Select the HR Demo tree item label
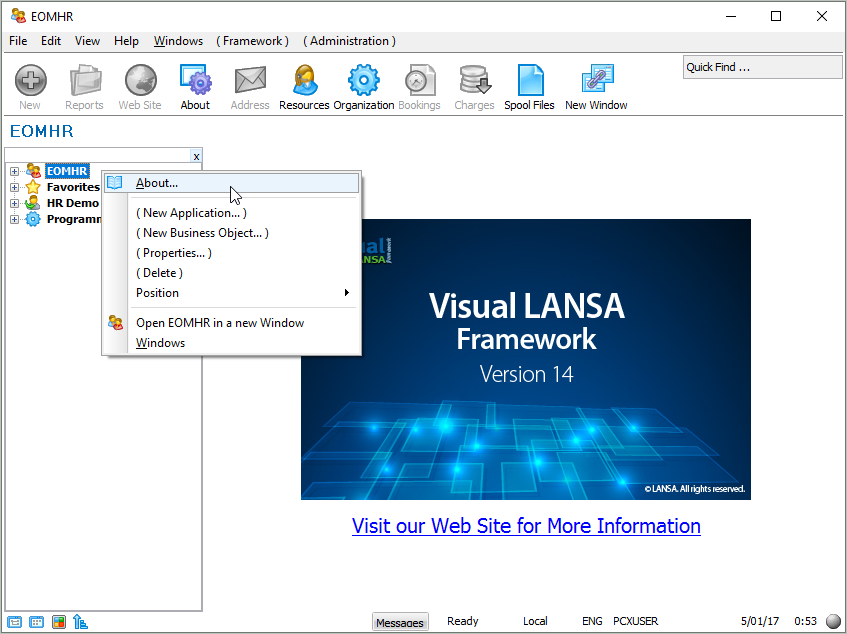 [x=73, y=204]
